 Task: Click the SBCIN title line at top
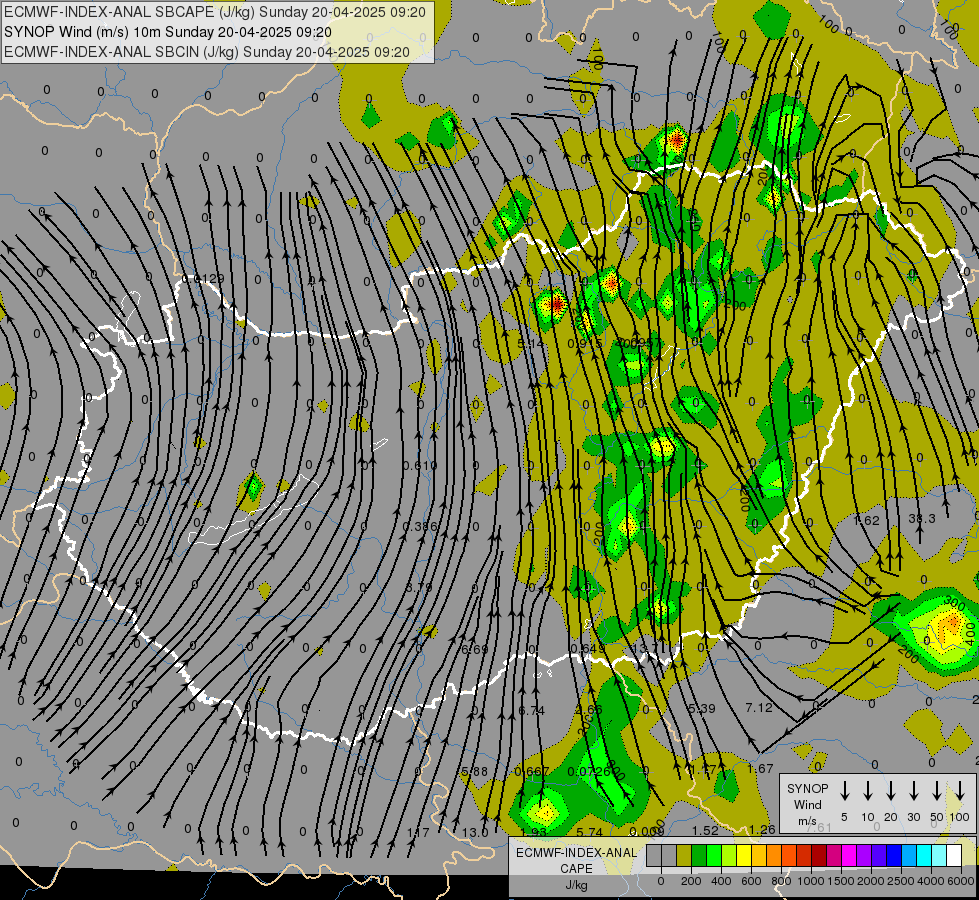[207, 52]
